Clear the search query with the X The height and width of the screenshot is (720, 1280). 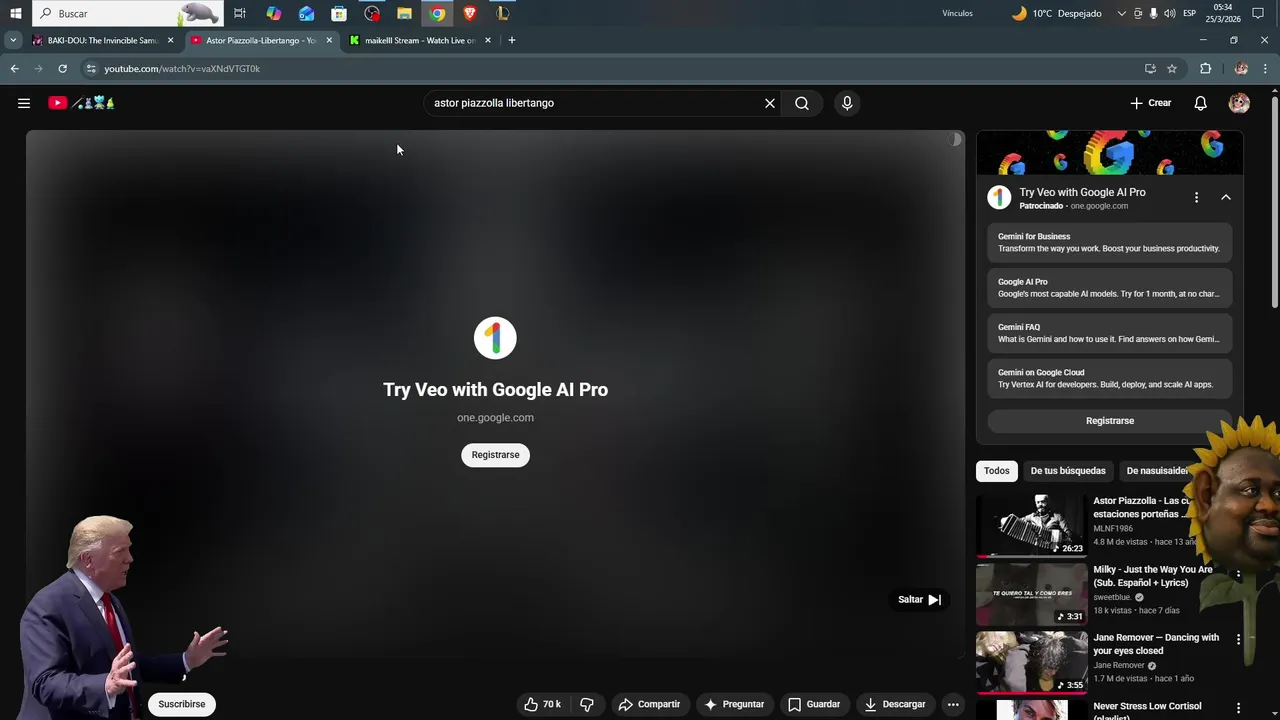[770, 103]
